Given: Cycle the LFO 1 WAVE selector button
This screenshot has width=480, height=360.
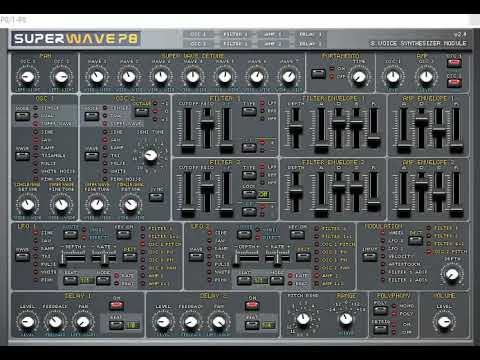Looking at the screenshot, I should click(x=22, y=257).
